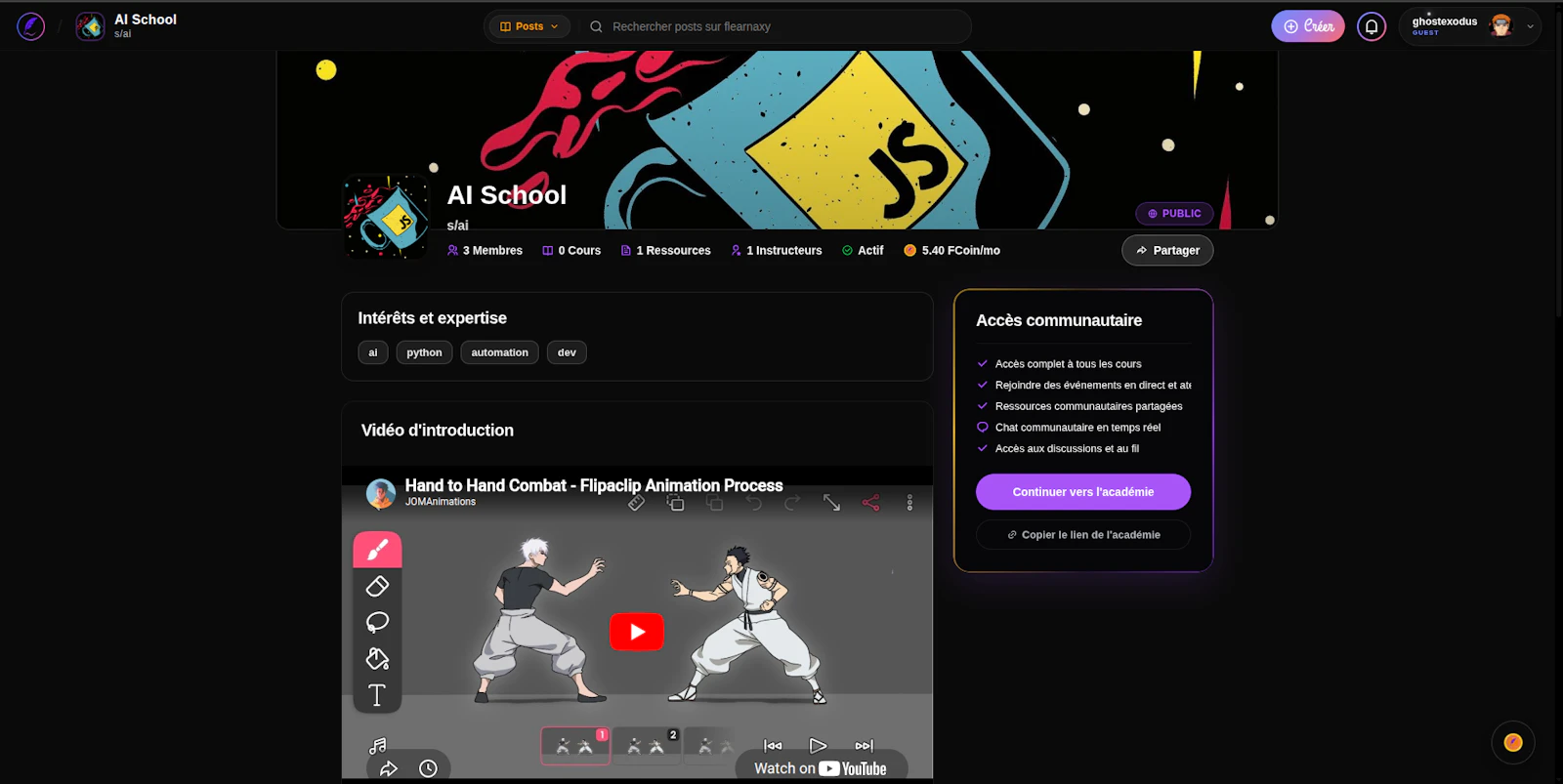Open the JOMAnimations channel avatar

click(381, 493)
